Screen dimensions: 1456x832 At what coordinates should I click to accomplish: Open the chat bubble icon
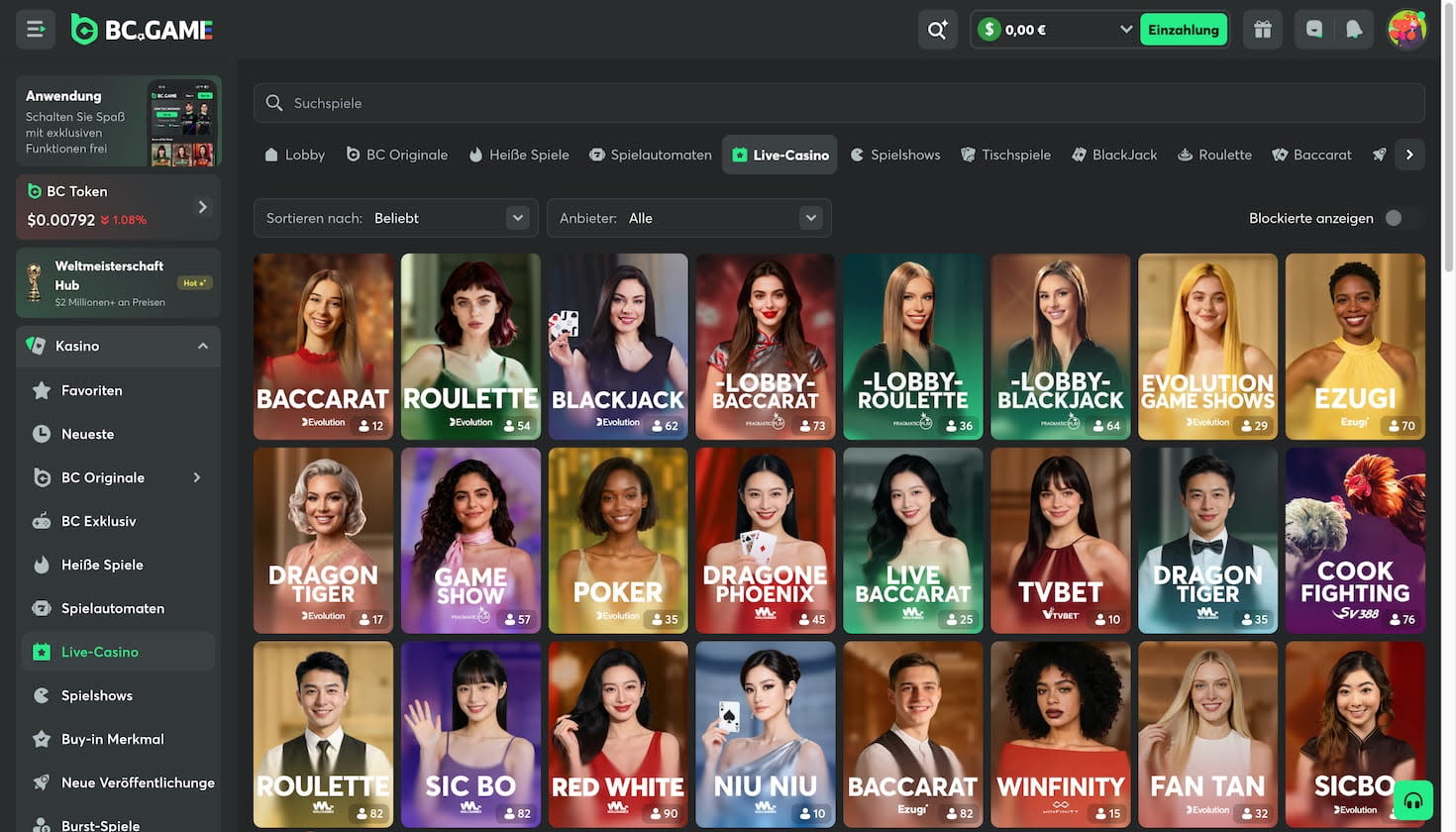pos(1314,30)
